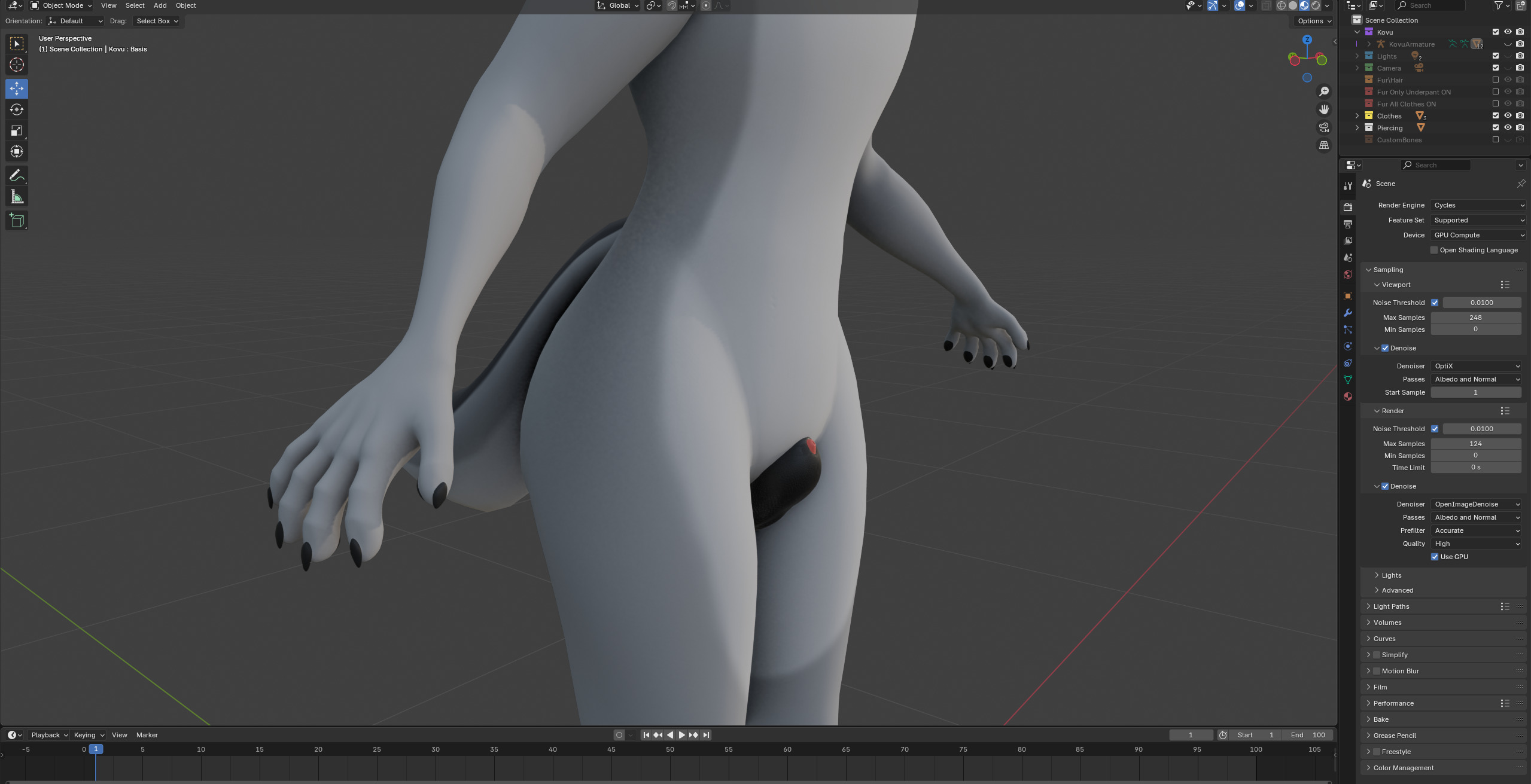Click the Options button in viewport

1314,21
